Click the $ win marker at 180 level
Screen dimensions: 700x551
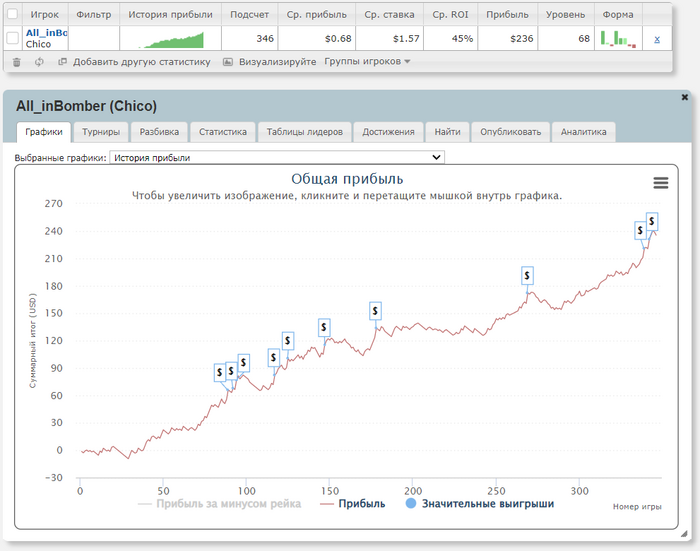(x=527, y=276)
